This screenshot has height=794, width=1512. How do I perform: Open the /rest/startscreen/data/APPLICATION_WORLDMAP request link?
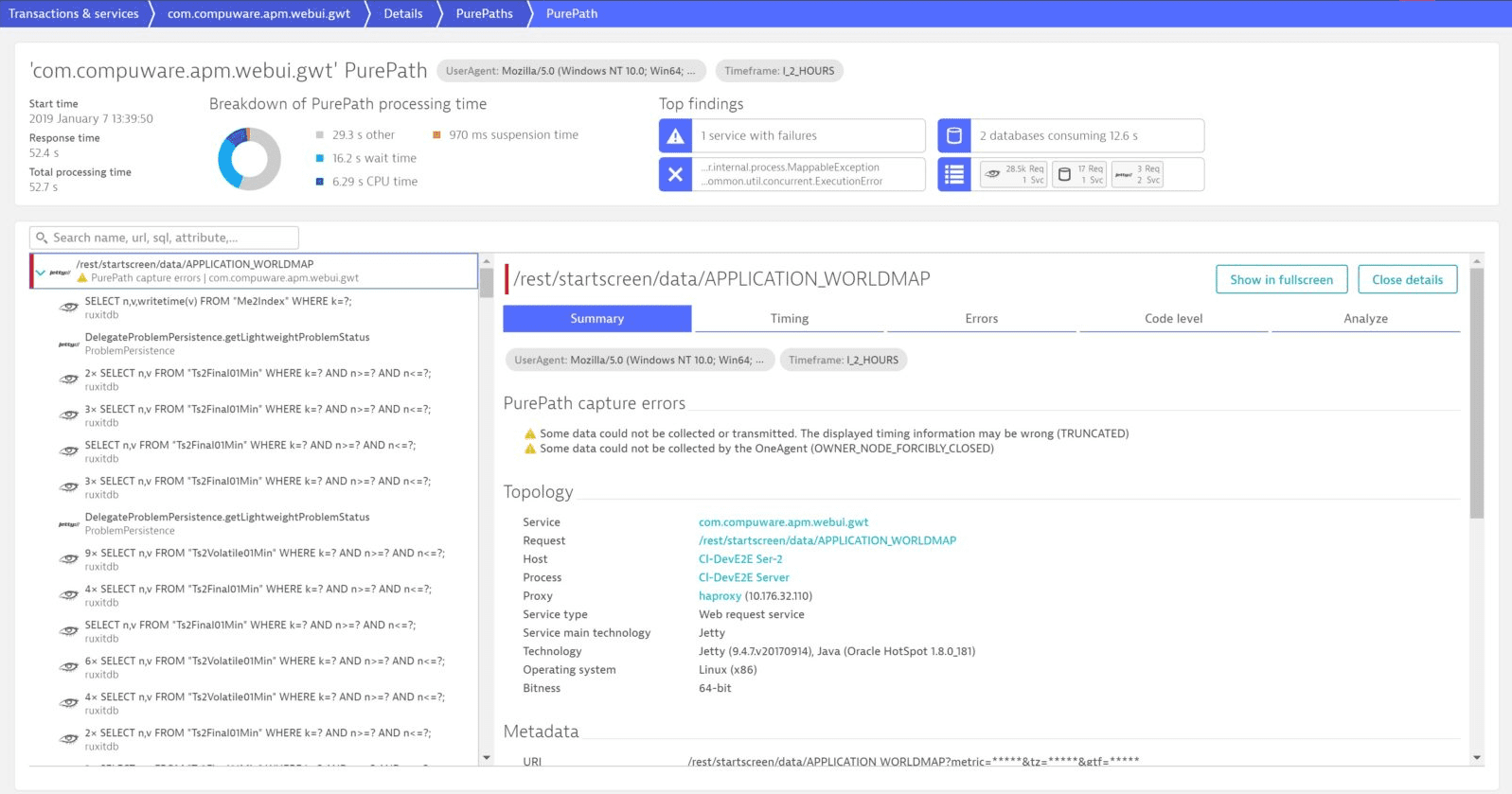coord(827,540)
